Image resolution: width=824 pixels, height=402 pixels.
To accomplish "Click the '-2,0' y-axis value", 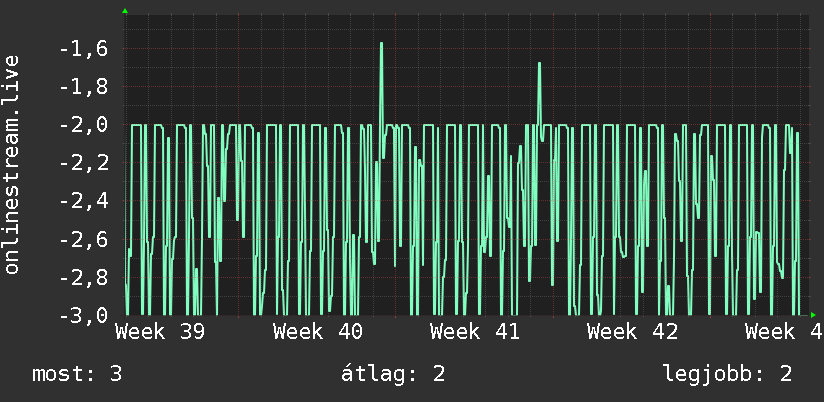I will point(84,125).
